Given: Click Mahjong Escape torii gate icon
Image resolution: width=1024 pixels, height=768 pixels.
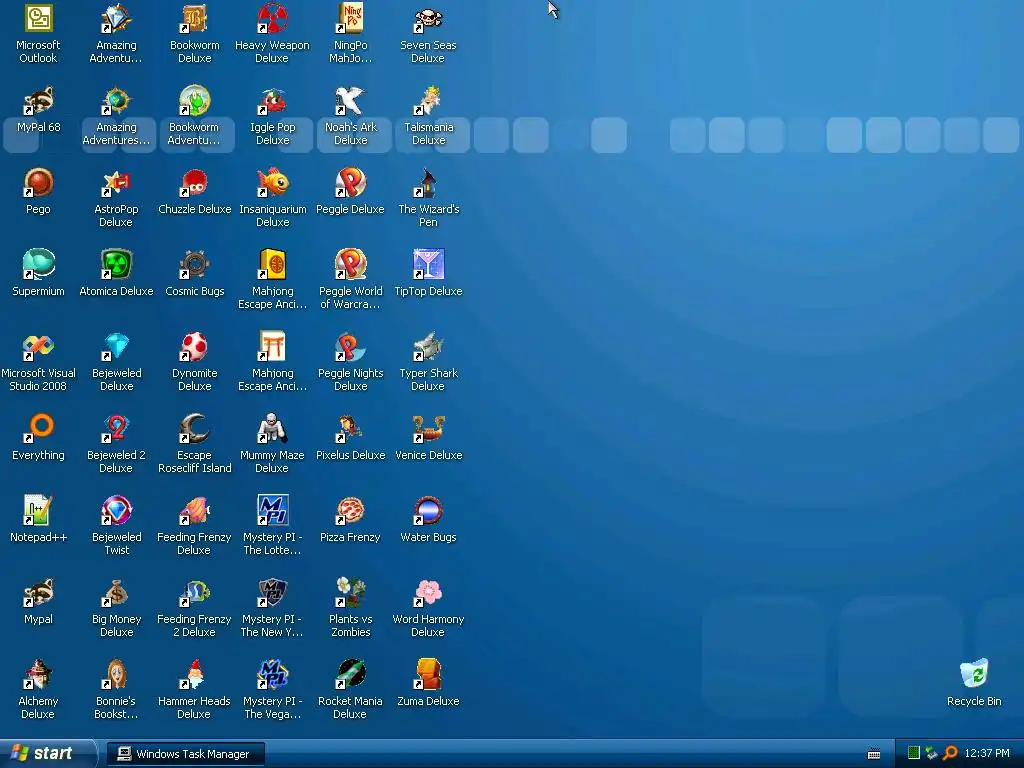Looking at the screenshot, I should pos(272,347).
